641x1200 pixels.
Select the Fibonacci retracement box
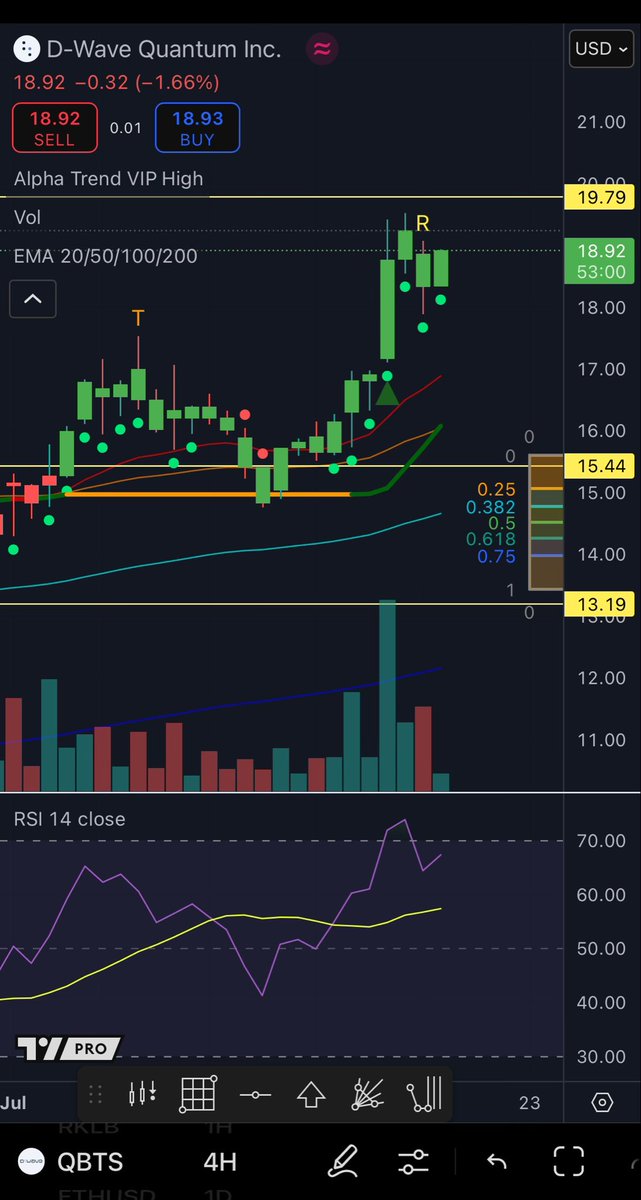546,521
